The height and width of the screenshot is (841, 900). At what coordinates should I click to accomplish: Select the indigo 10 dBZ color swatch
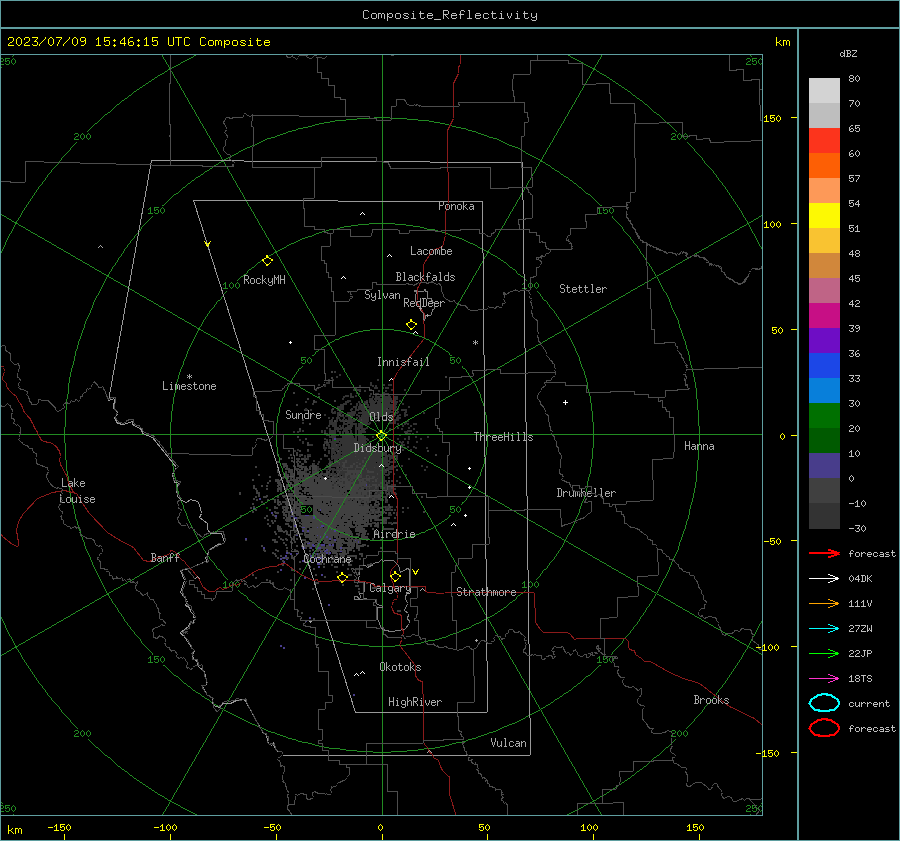824,466
